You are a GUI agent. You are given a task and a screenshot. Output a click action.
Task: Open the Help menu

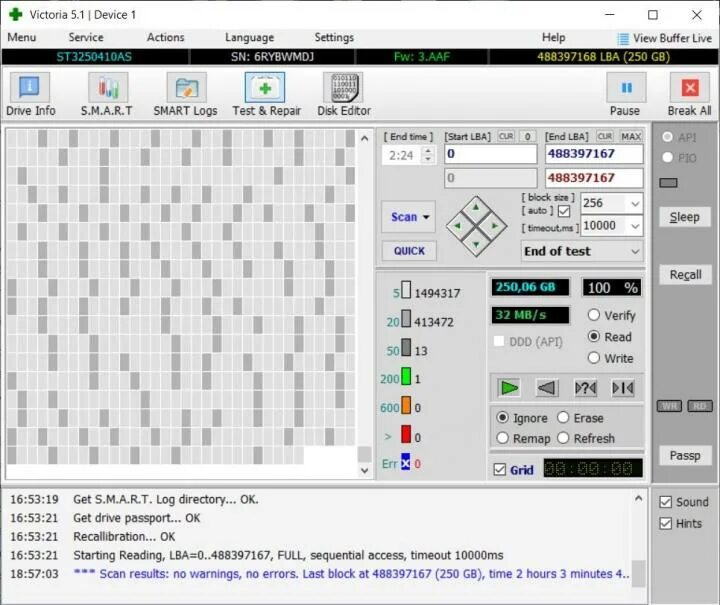pos(553,37)
